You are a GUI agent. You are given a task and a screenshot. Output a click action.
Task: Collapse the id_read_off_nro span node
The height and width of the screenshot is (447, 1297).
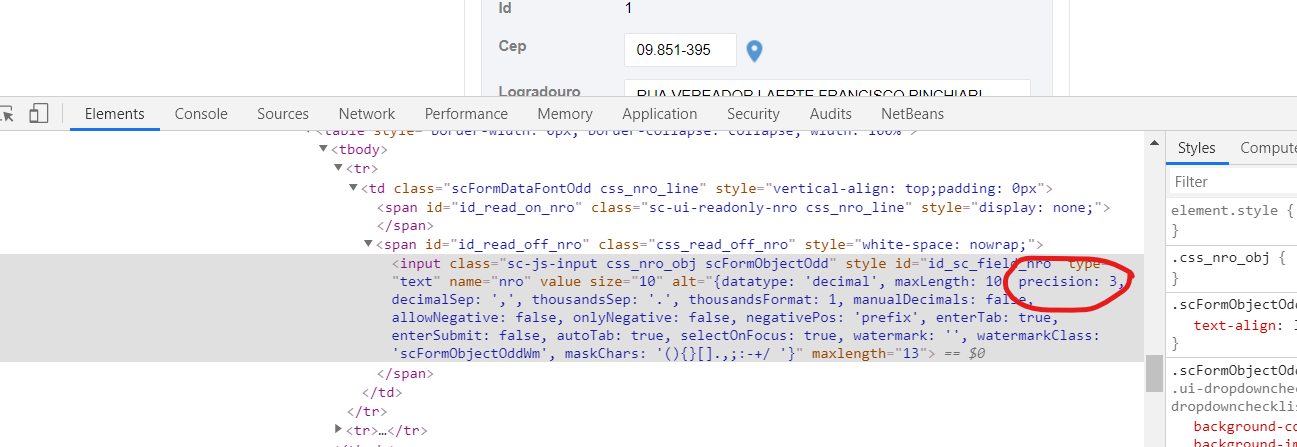(x=368, y=244)
